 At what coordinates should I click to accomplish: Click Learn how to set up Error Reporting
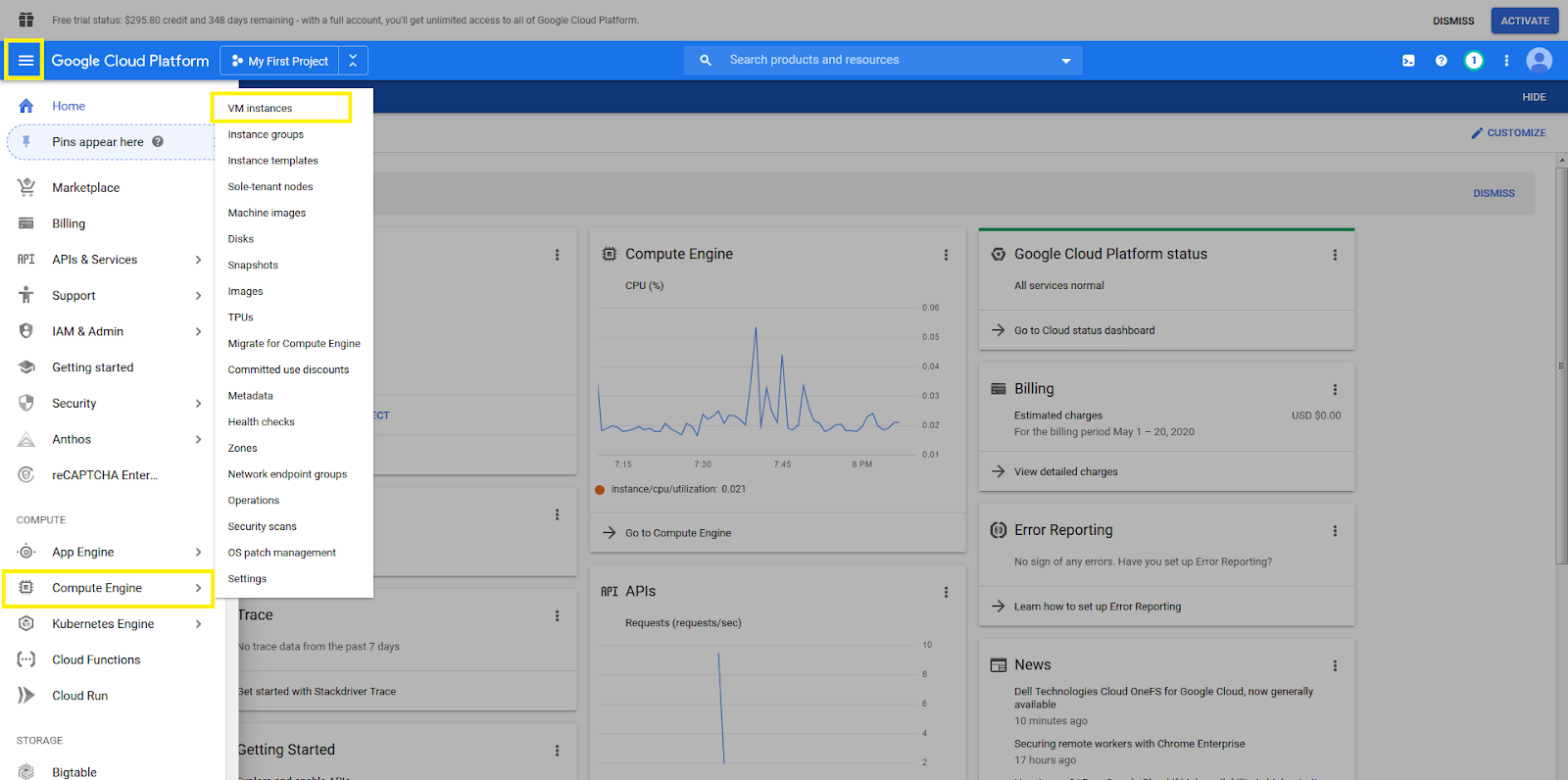click(1098, 607)
